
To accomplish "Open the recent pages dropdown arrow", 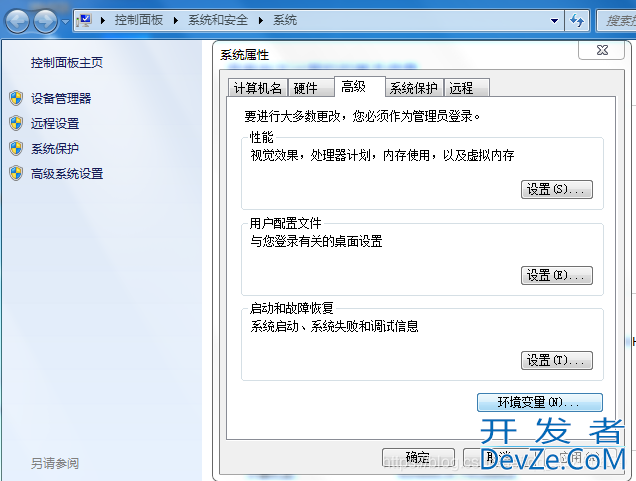I will 65,21.
